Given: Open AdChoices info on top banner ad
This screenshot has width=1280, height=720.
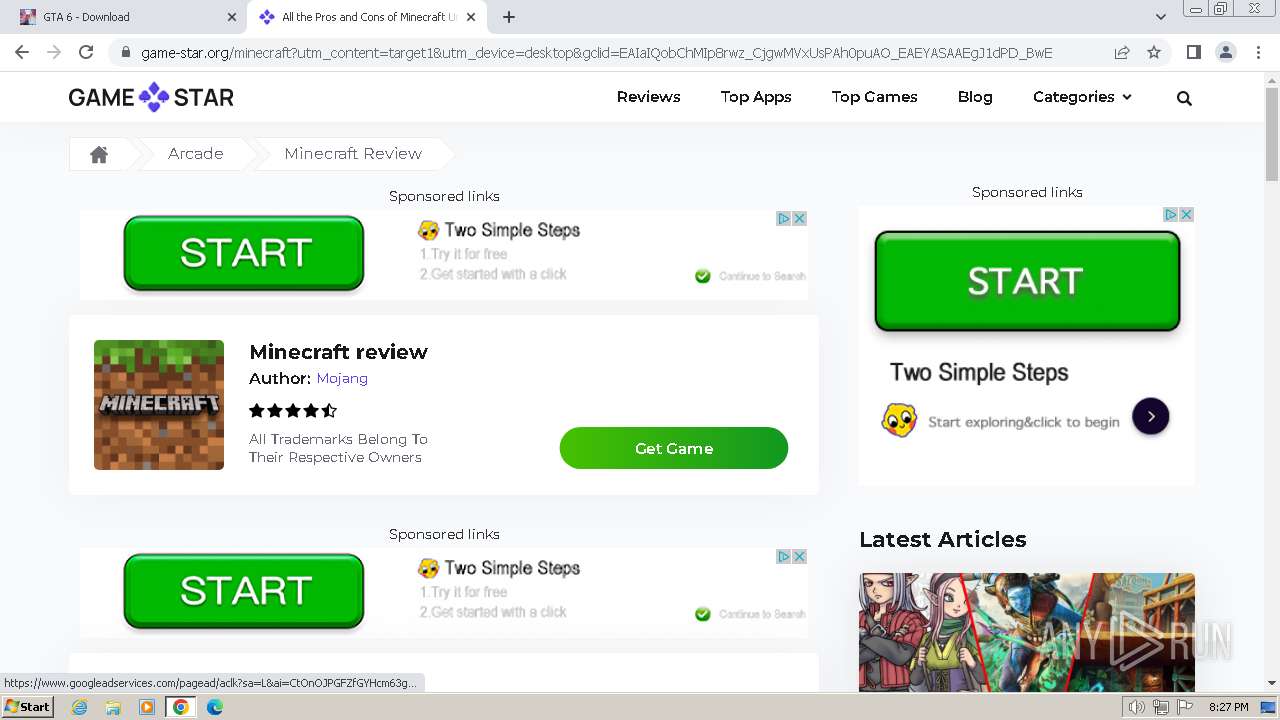Looking at the screenshot, I should pos(785,218).
